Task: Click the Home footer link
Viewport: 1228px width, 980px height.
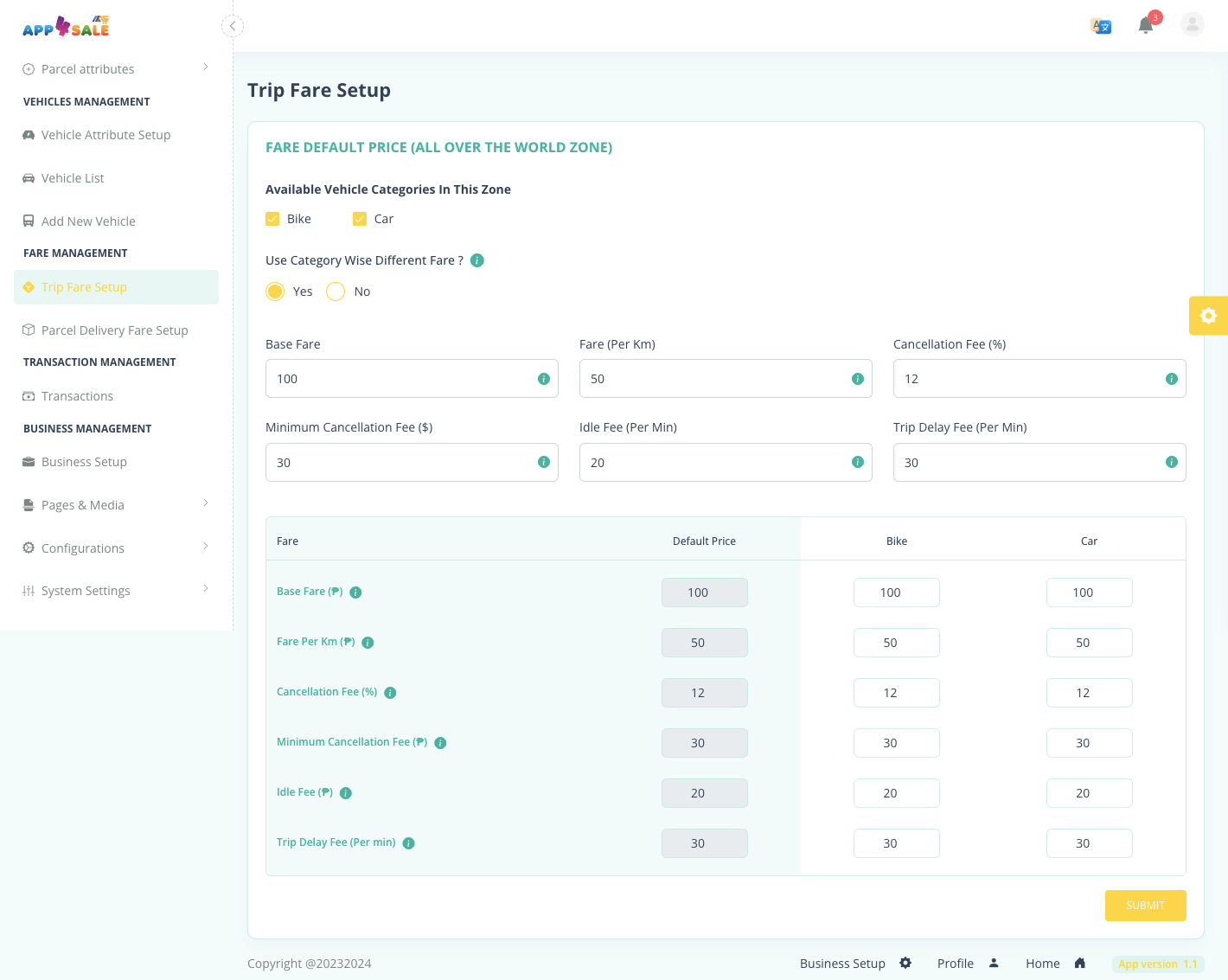Action: [x=1043, y=964]
